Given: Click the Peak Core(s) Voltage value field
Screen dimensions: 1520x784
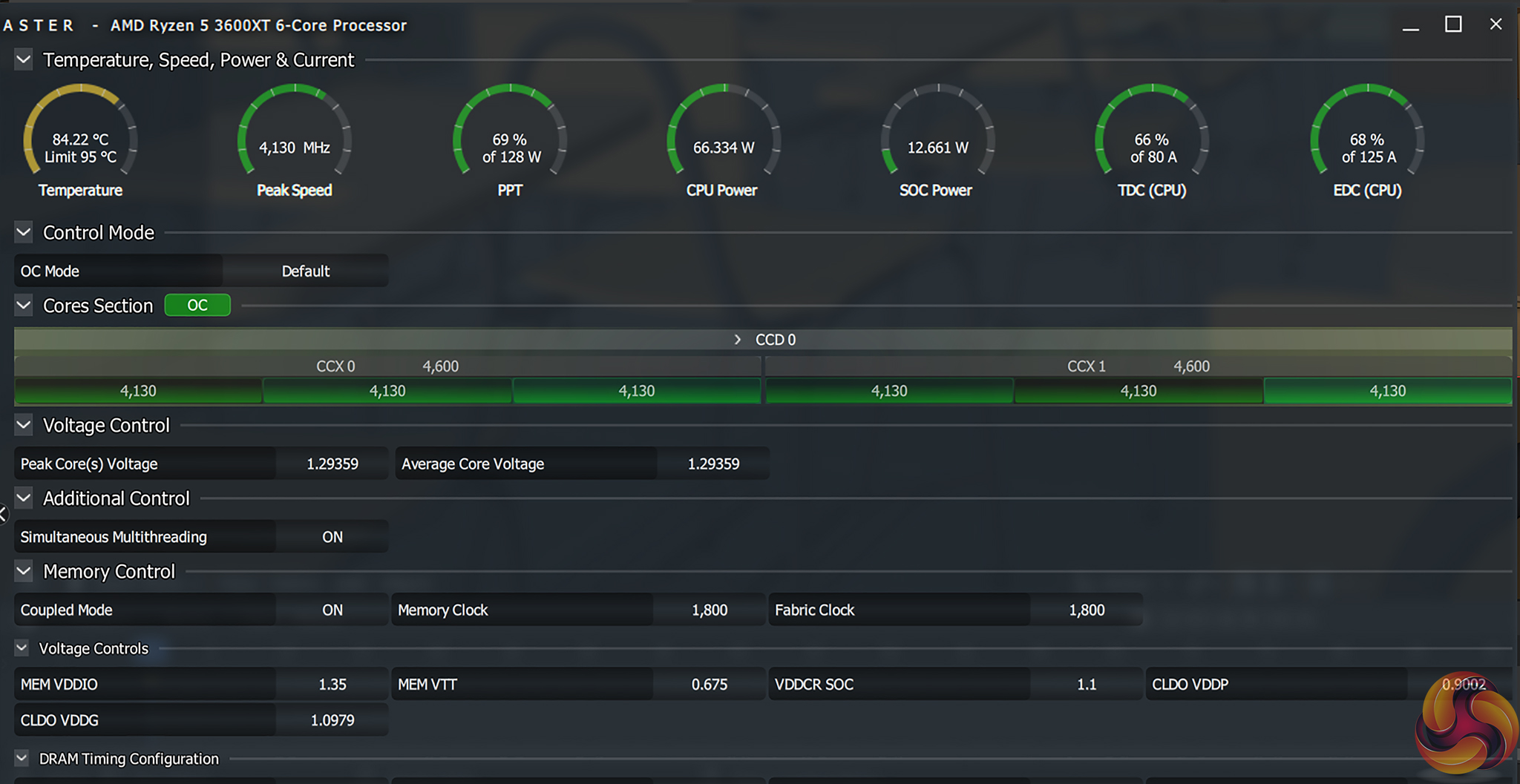Looking at the screenshot, I should click(332, 464).
